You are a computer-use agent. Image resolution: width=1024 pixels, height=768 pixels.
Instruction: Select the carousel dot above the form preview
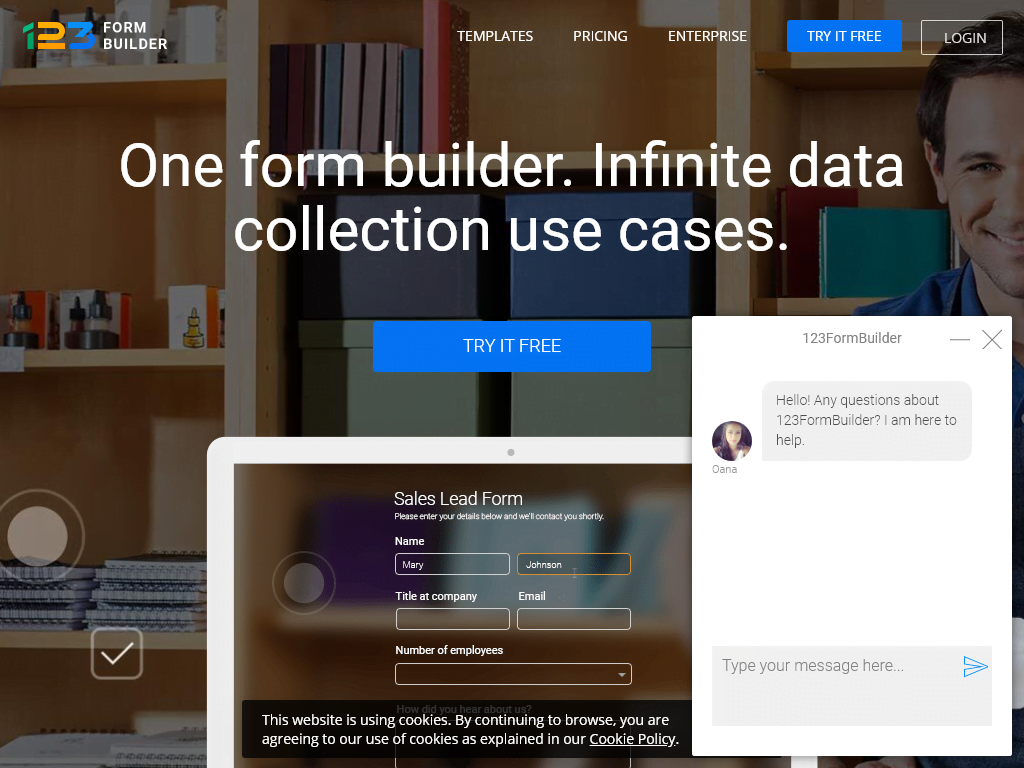point(512,452)
